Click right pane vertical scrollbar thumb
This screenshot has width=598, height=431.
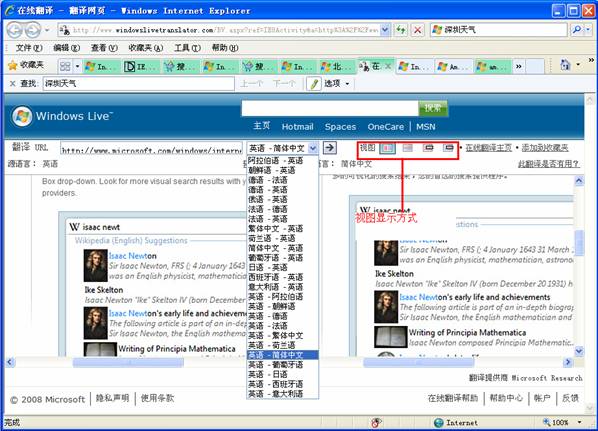(x=579, y=242)
